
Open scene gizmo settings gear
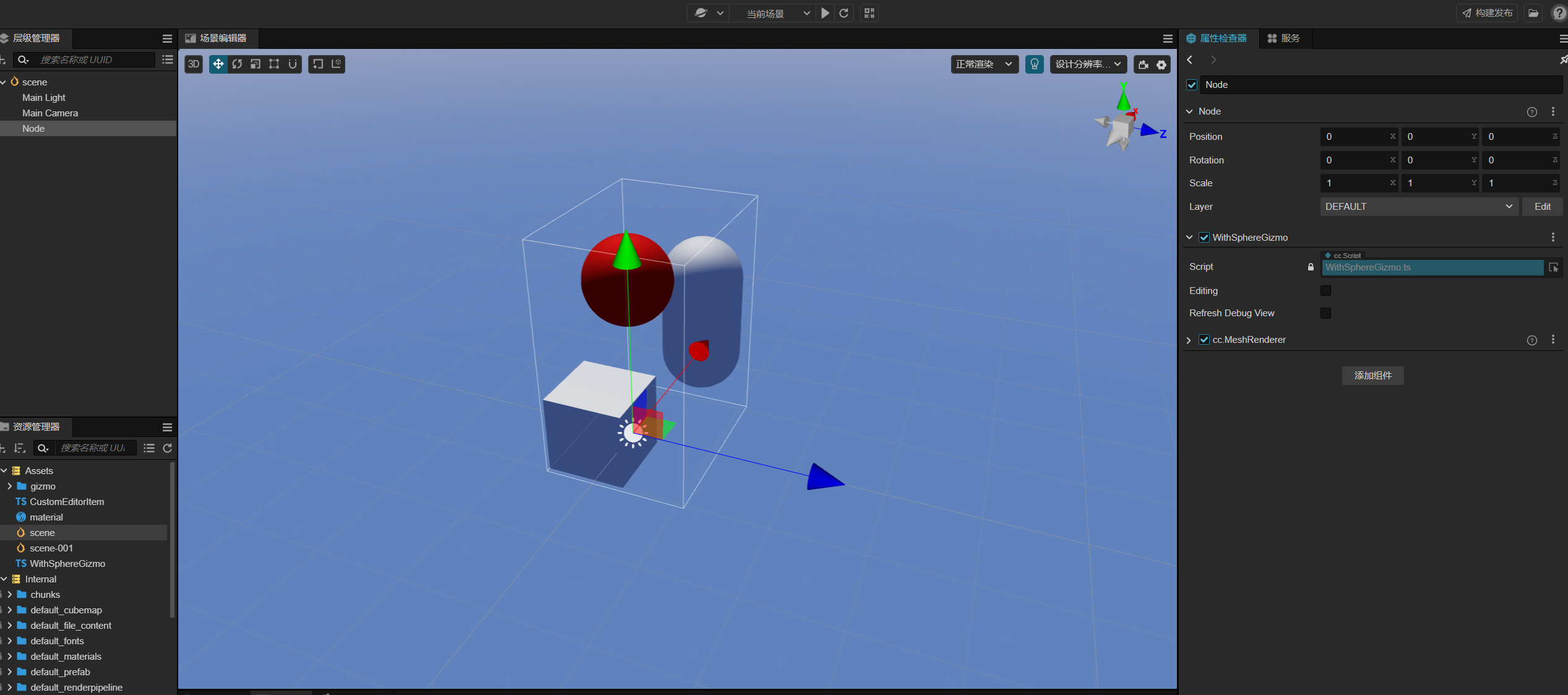(x=1161, y=64)
